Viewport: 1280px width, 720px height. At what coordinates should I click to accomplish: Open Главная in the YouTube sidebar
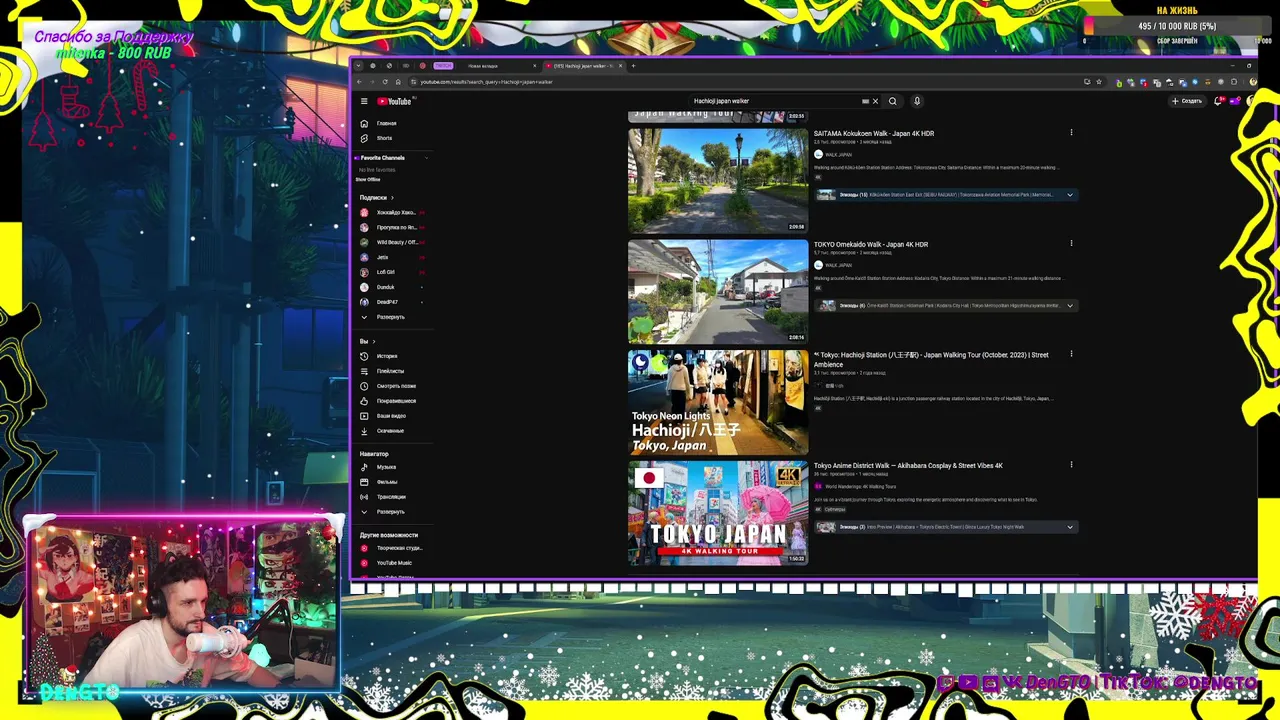(386, 123)
